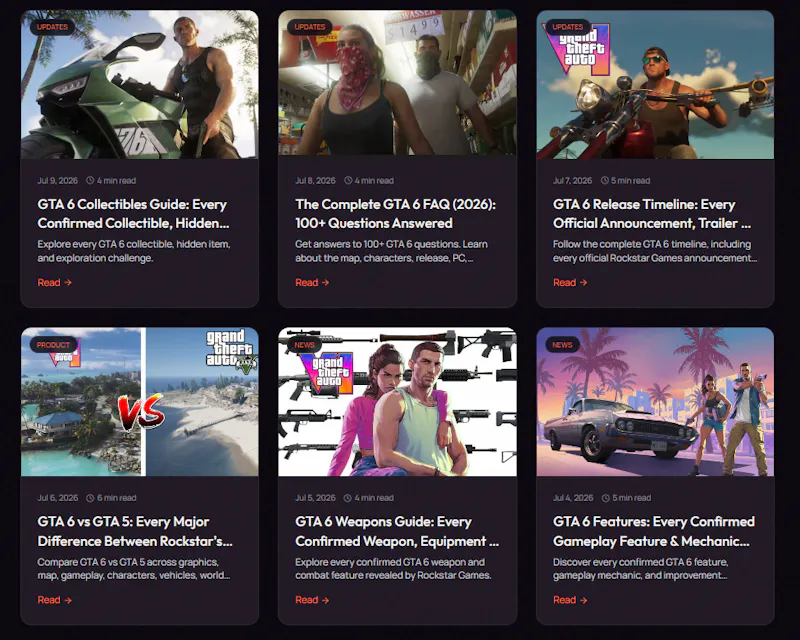
Task: Open 'GTA 6 Collectibles Guide: Every Confirmed Collectible' title
Action: pos(133,214)
